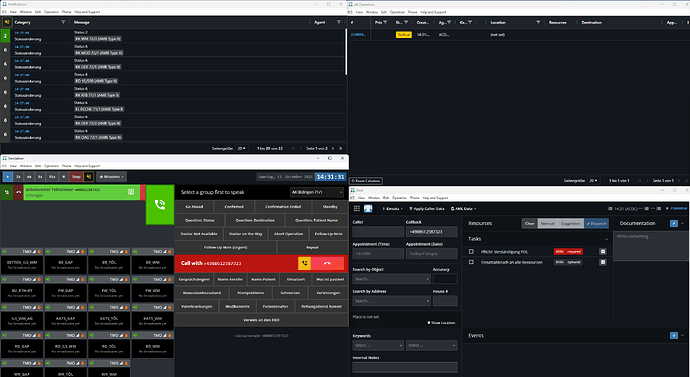Click the Standby radio phrase button
Image resolution: width=690 pixels, height=377 pixels.
[x=330, y=207]
